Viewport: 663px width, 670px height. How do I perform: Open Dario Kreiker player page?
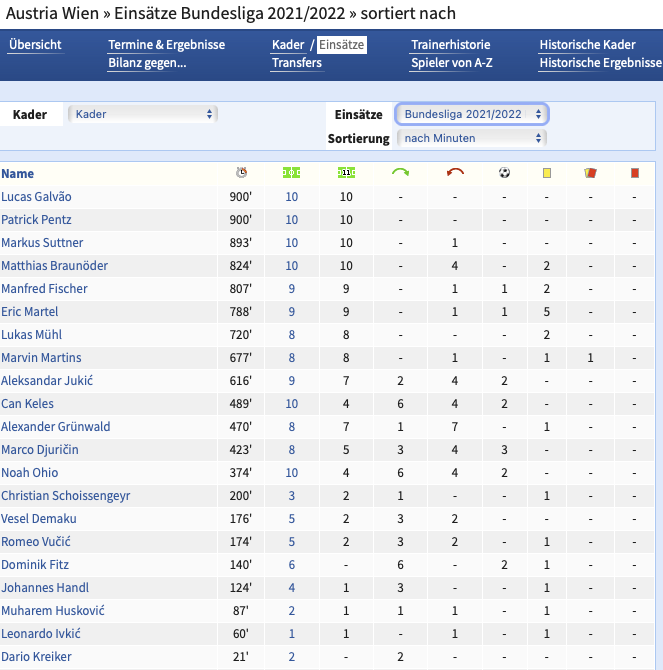[x=36, y=657]
